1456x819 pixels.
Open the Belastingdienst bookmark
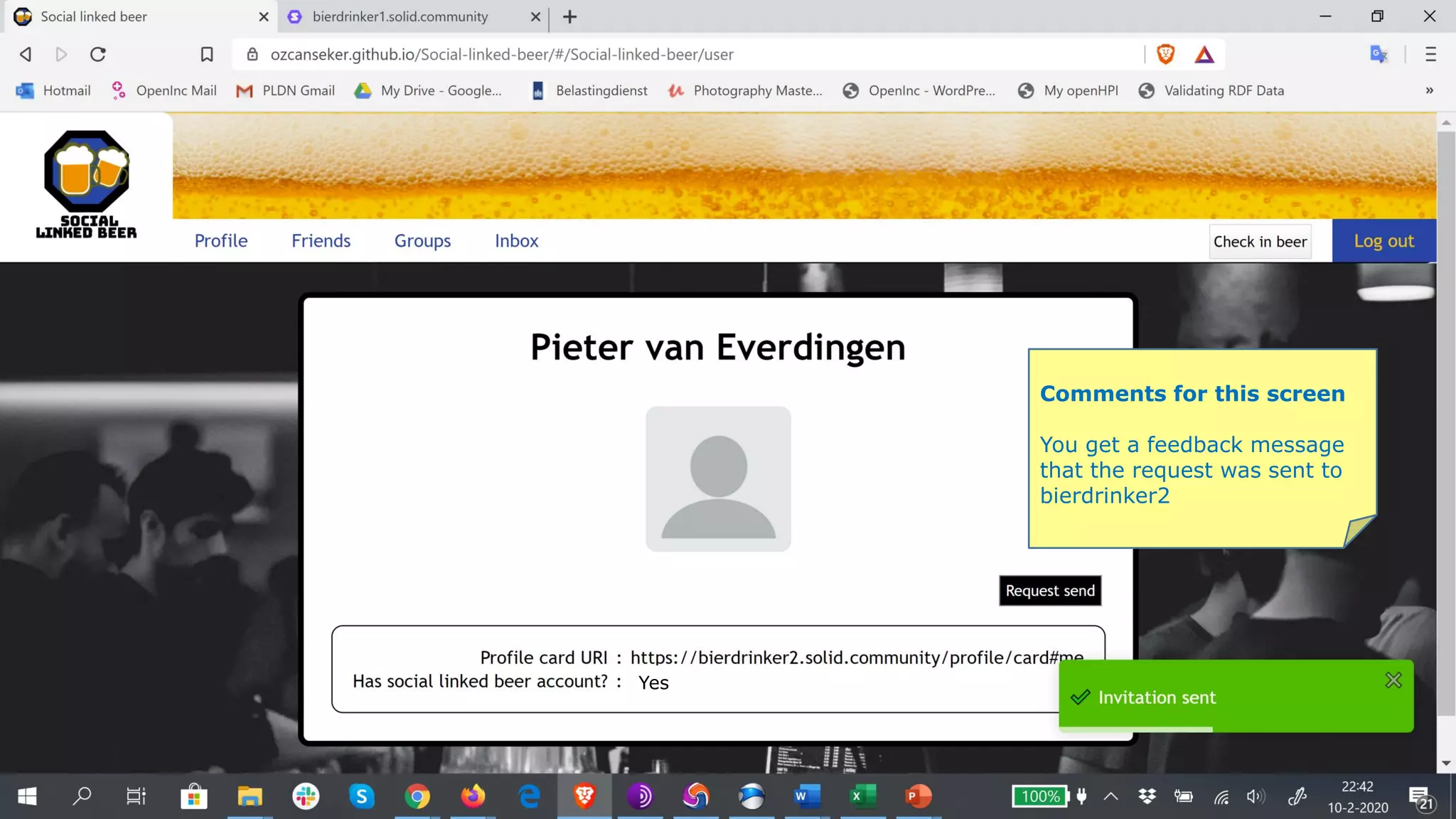point(589,90)
